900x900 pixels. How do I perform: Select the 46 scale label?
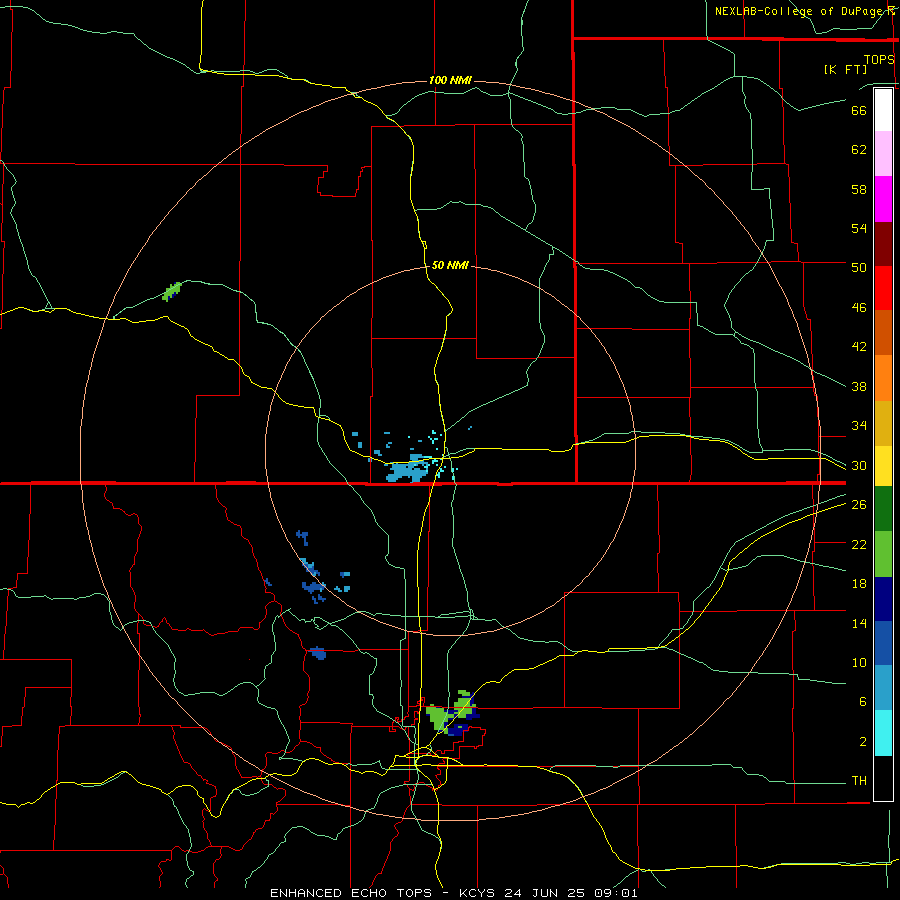[x=859, y=308]
